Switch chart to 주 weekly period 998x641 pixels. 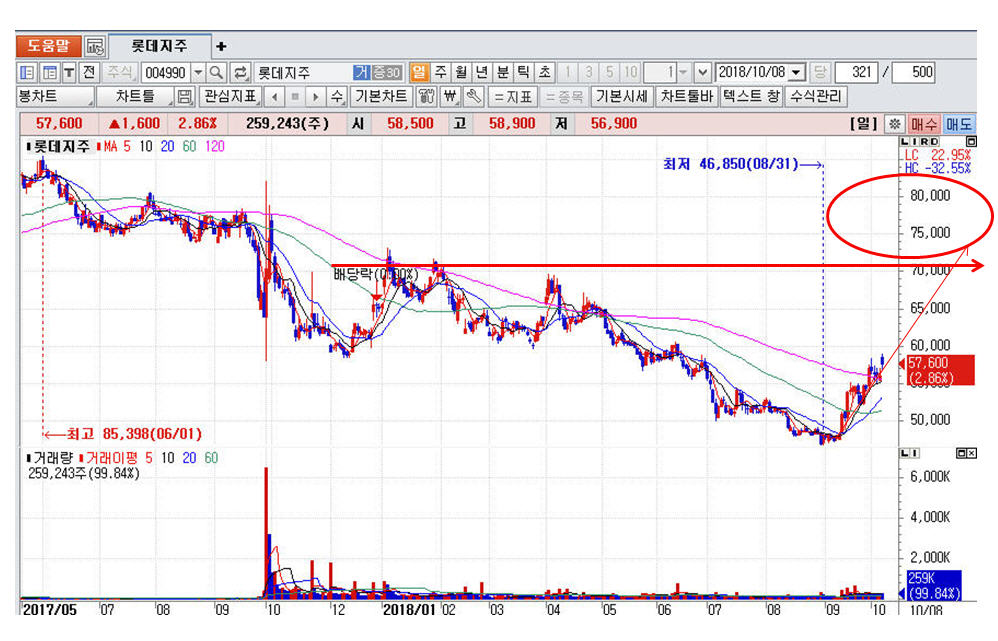(440, 73)
